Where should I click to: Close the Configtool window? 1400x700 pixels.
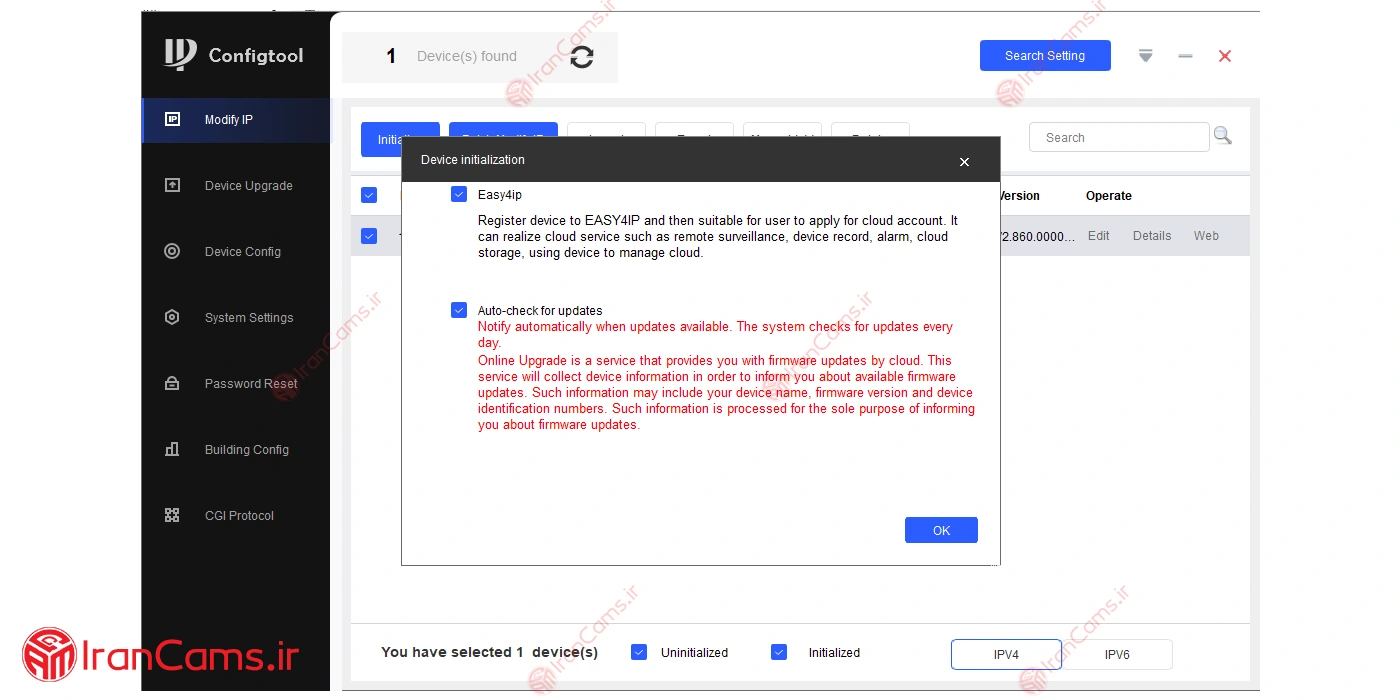point(1225,56)
